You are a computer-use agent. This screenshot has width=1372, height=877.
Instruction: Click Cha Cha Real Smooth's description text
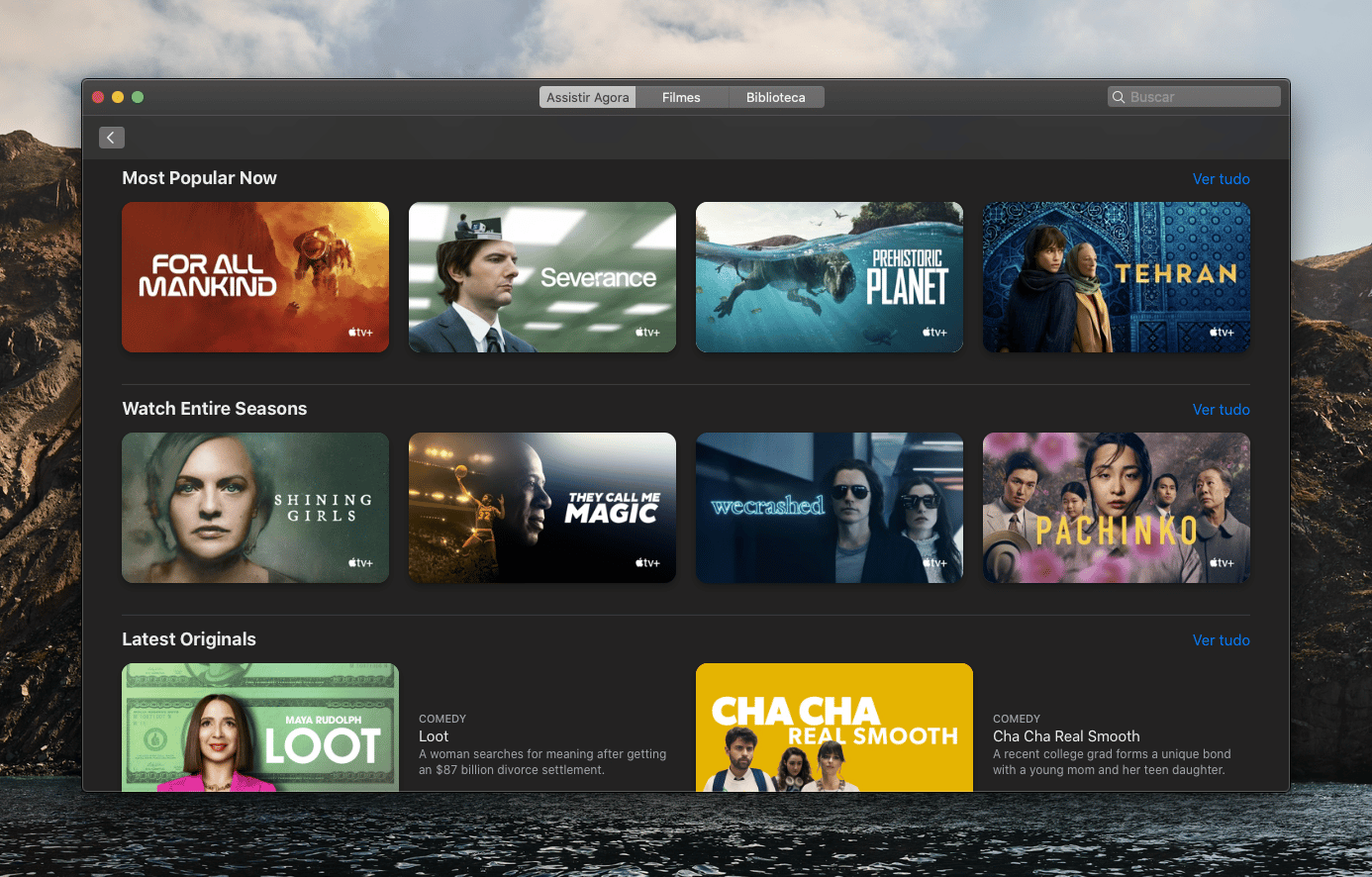[1112, 762]
